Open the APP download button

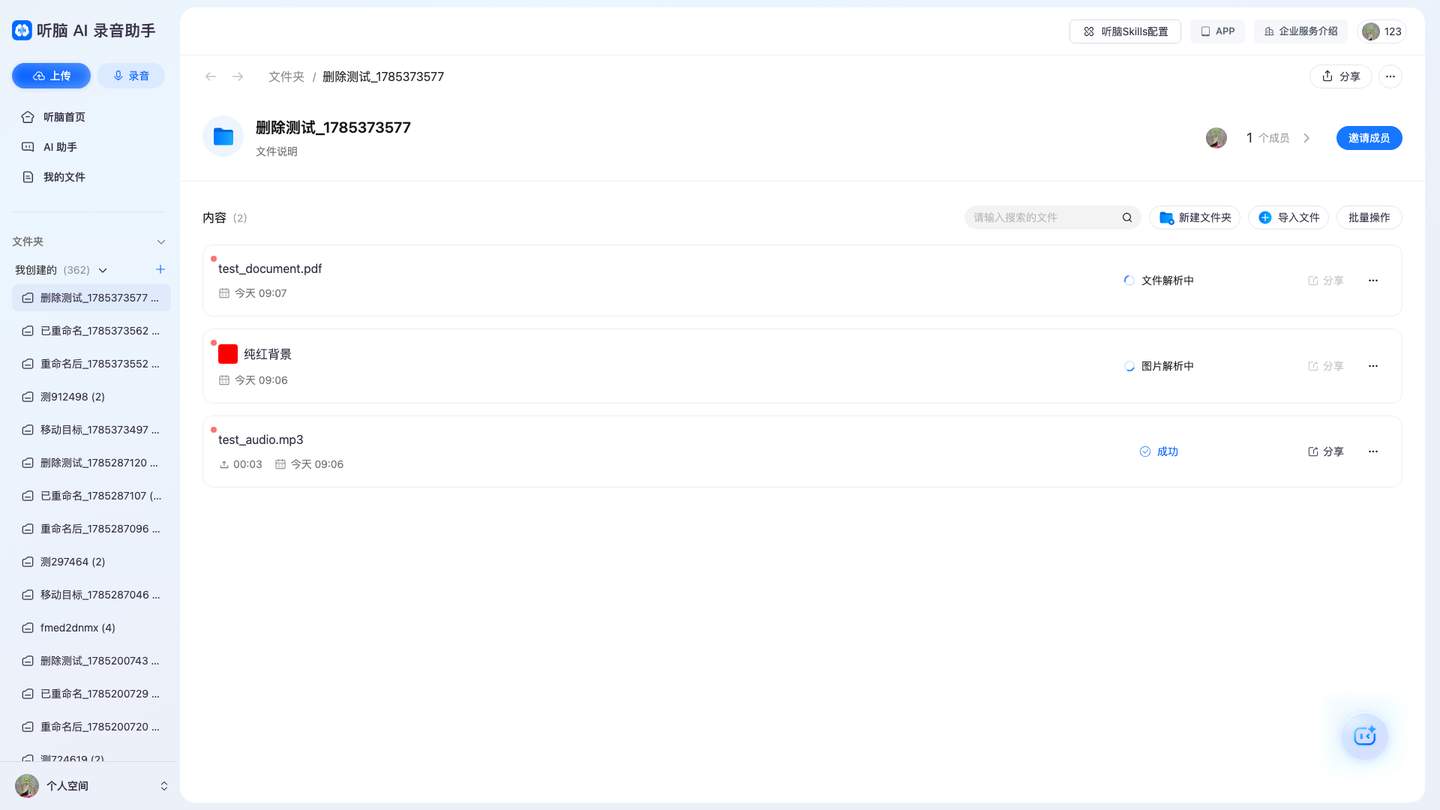(1217, 31)
